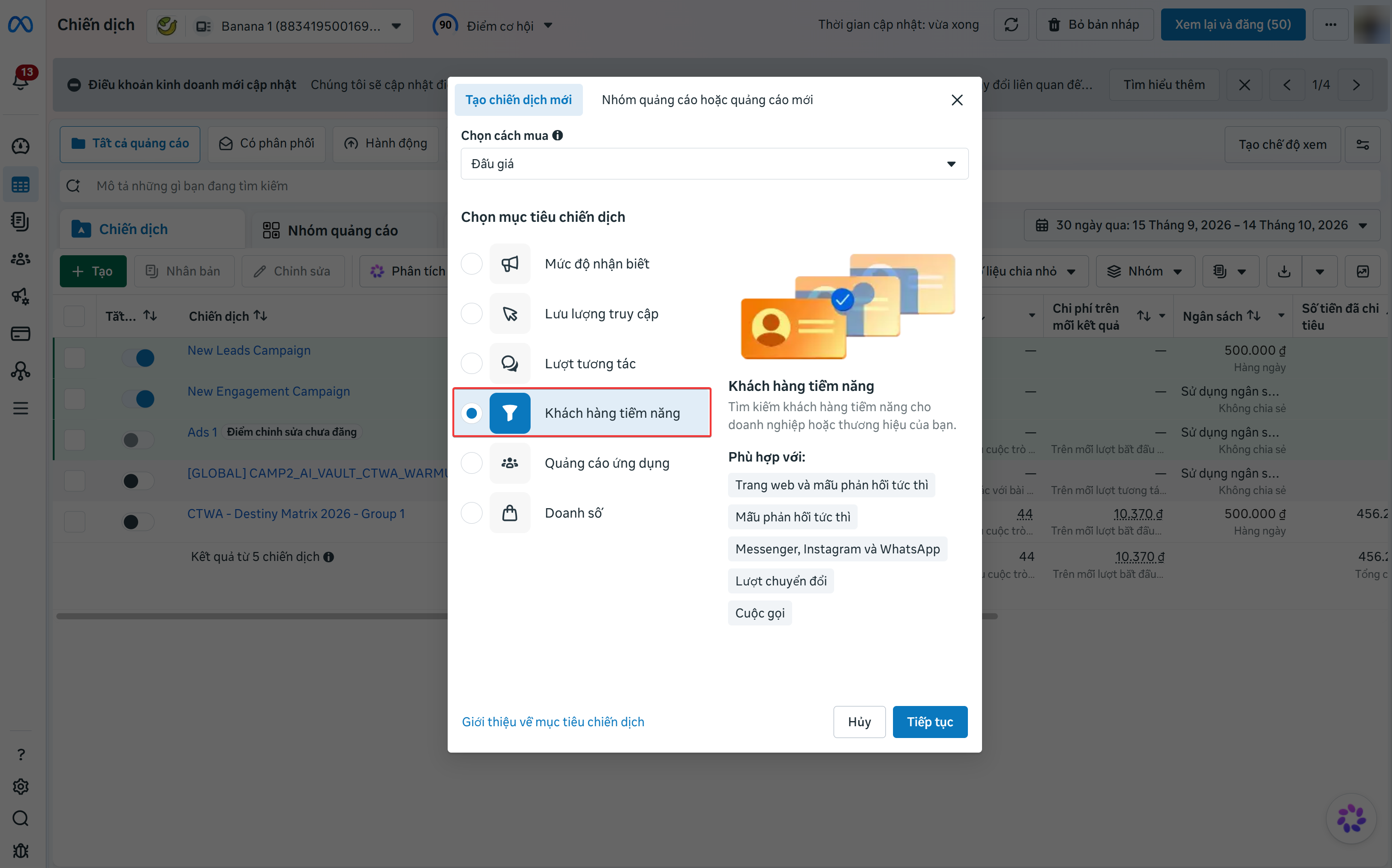Select the Lưu lượng truy cập objective radio
Viewport: 1392px width, 868px height.
click(x=472, y=314)
